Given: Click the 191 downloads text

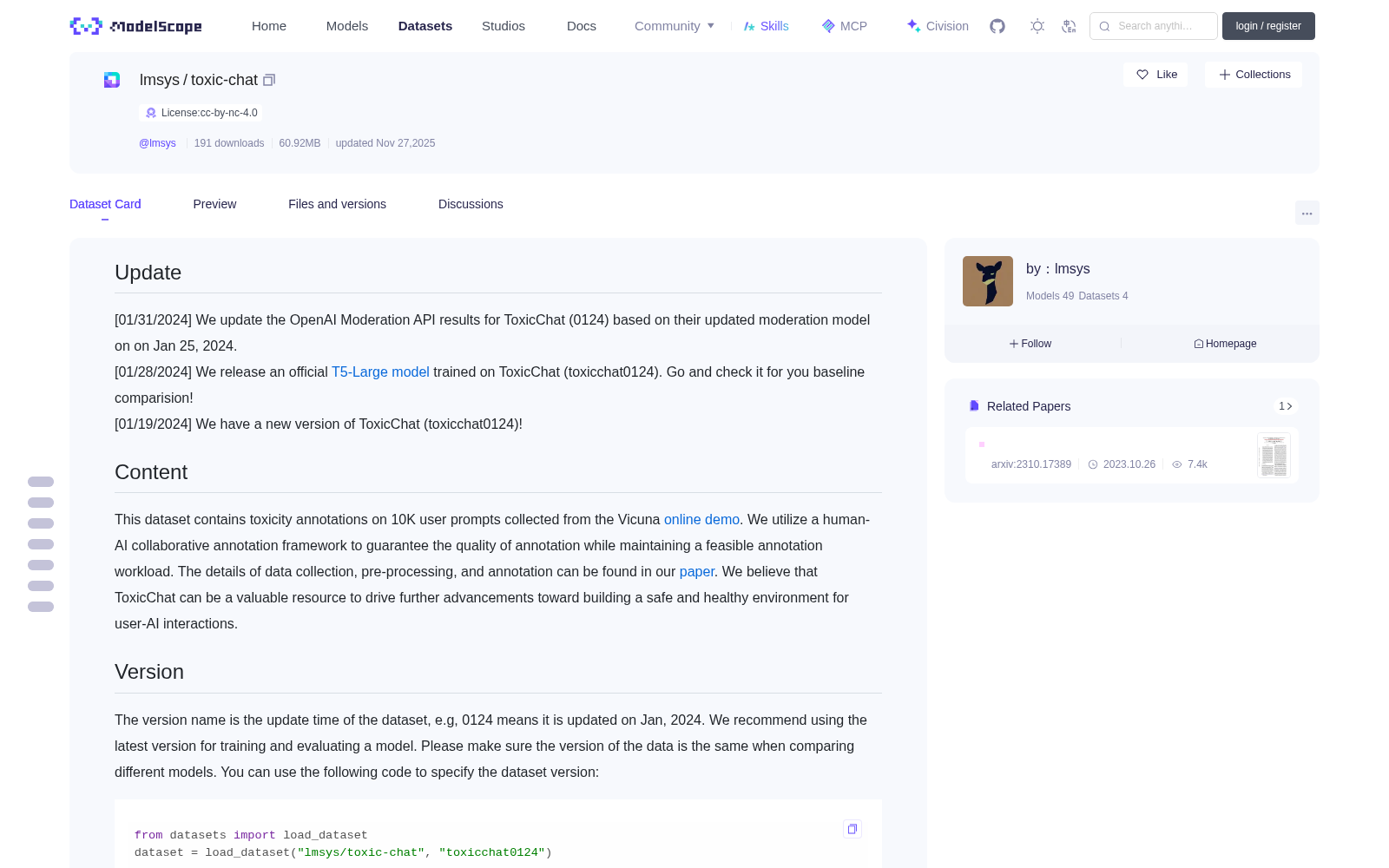Looking at the screenshot, I should [x=229, y=143].
